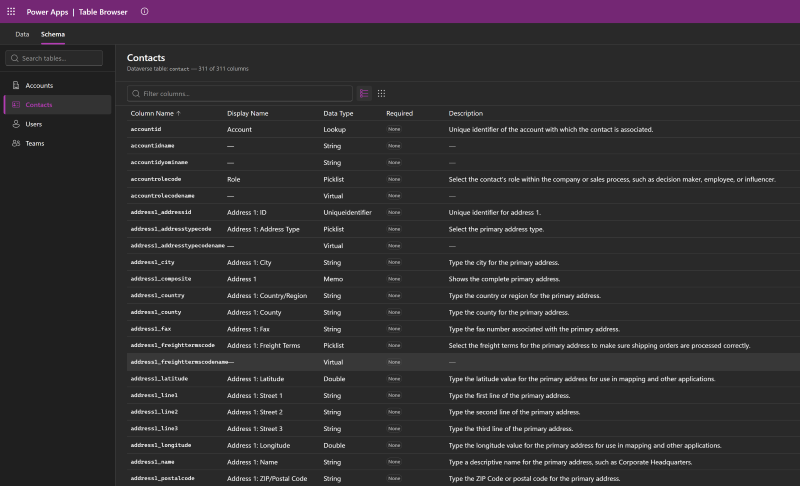Click Address 1: ZIP/Postal Code display name
The height and width of the screenshot is (486, 800).
267,479
